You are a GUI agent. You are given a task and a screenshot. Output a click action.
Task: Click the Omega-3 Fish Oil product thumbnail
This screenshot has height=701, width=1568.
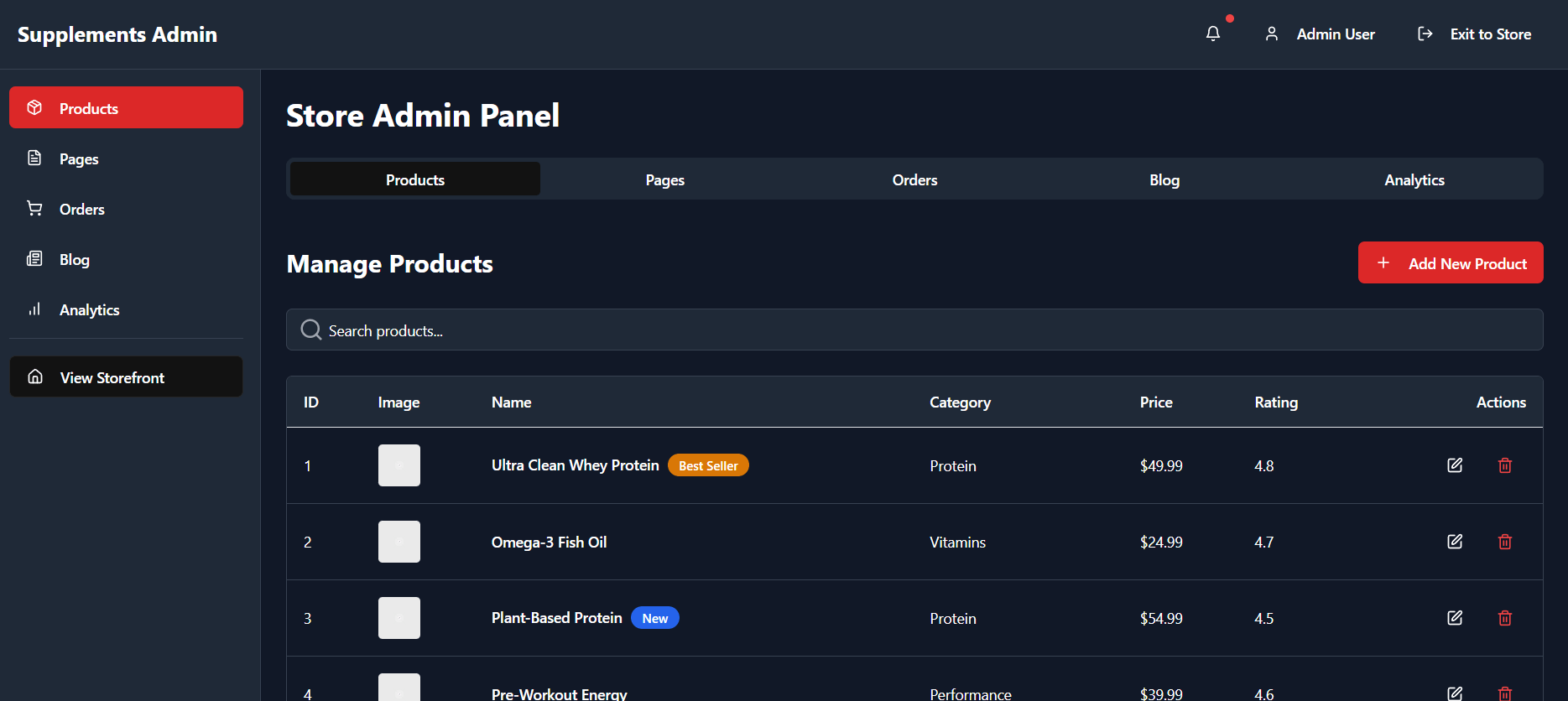(399, 542)
